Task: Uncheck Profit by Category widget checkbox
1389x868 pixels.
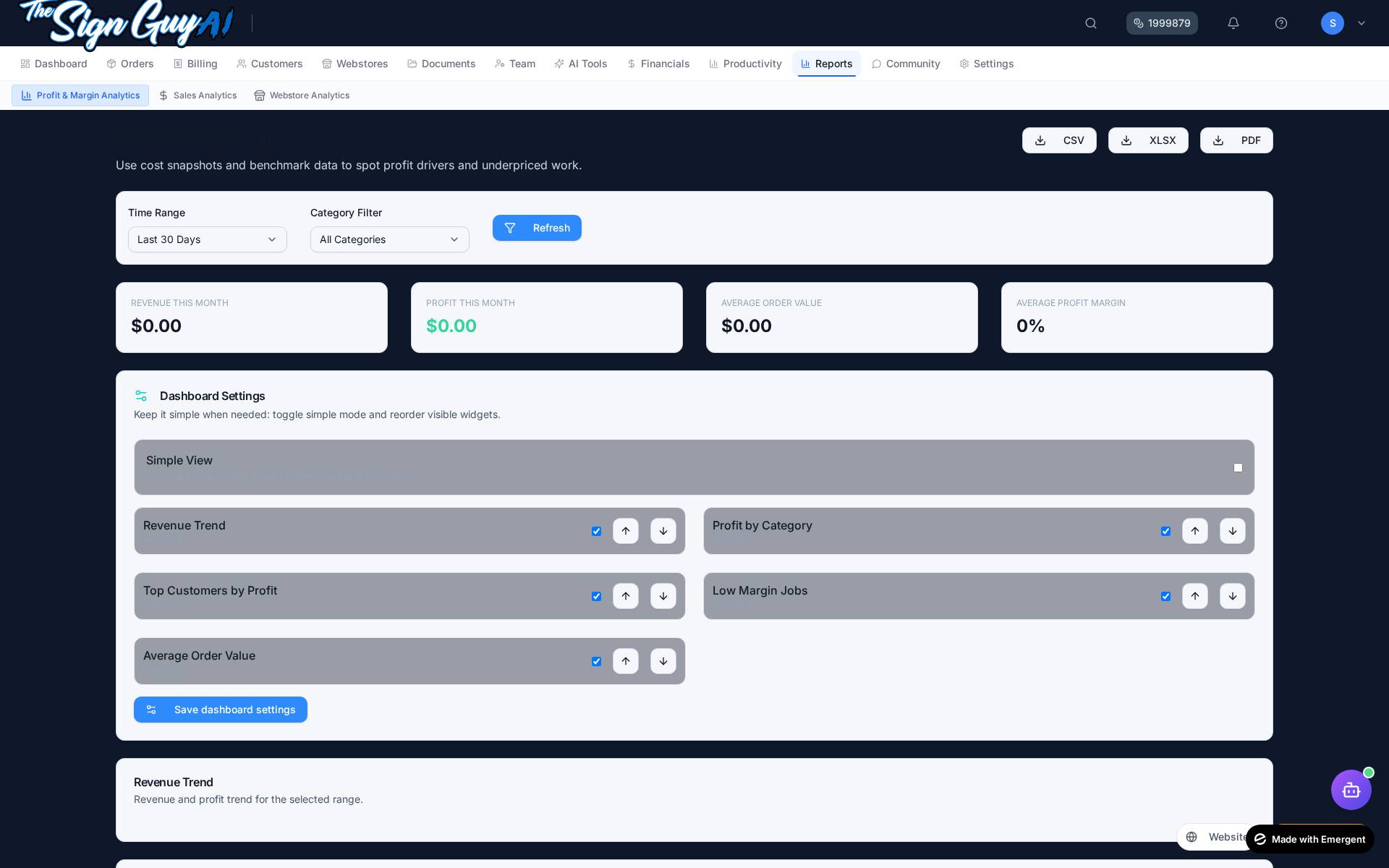Action: pos(1165,531)
